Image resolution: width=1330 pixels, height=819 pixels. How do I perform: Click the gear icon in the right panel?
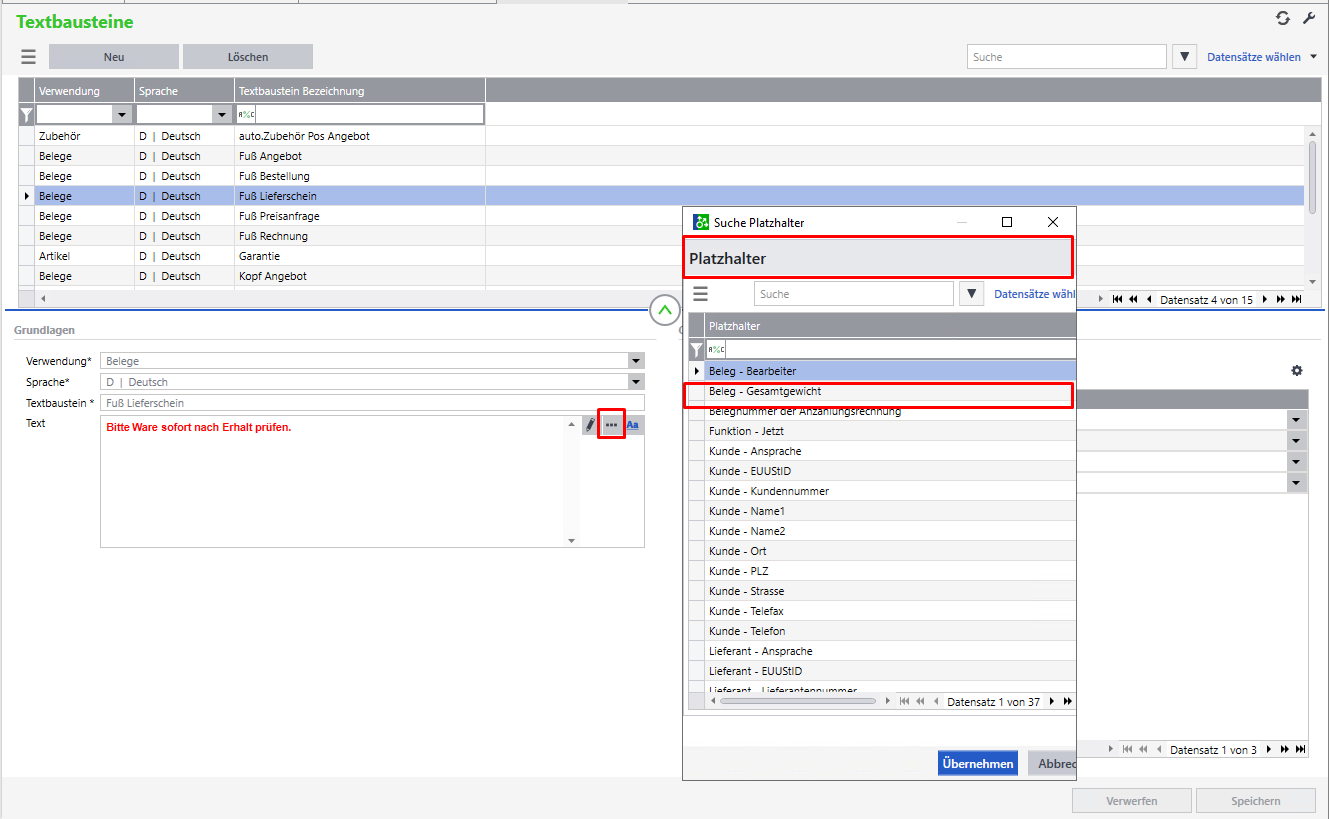pos(1297,371)
